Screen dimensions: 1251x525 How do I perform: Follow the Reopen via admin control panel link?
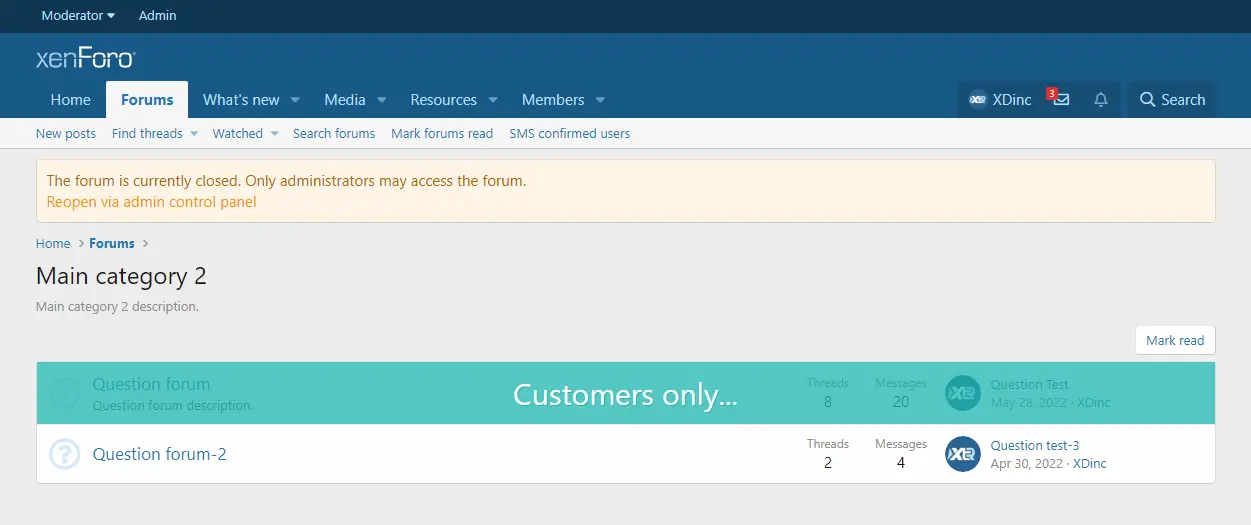click(151, 202)
